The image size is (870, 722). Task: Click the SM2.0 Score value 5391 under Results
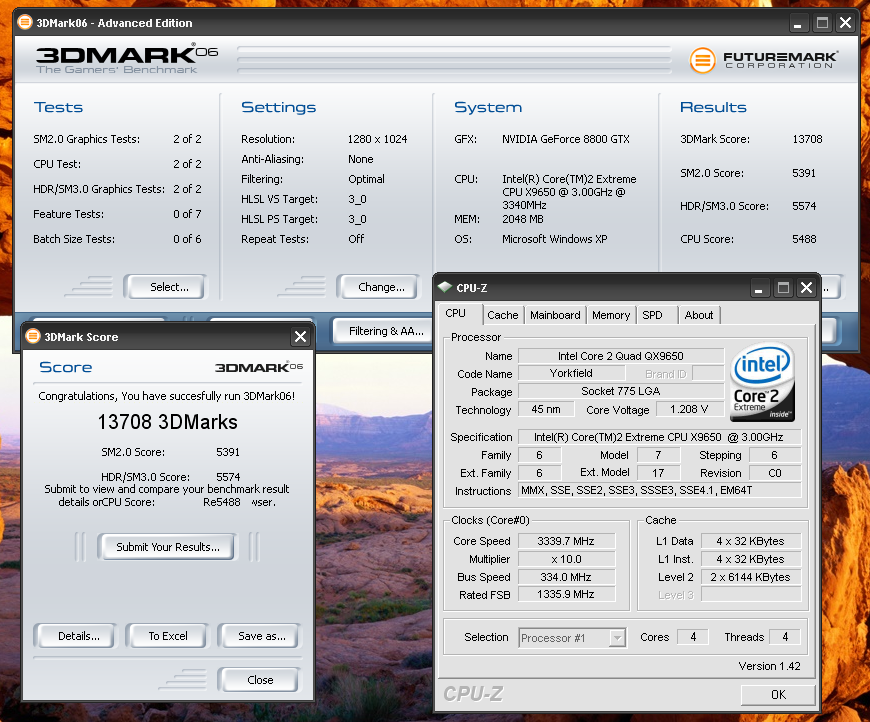804,173
